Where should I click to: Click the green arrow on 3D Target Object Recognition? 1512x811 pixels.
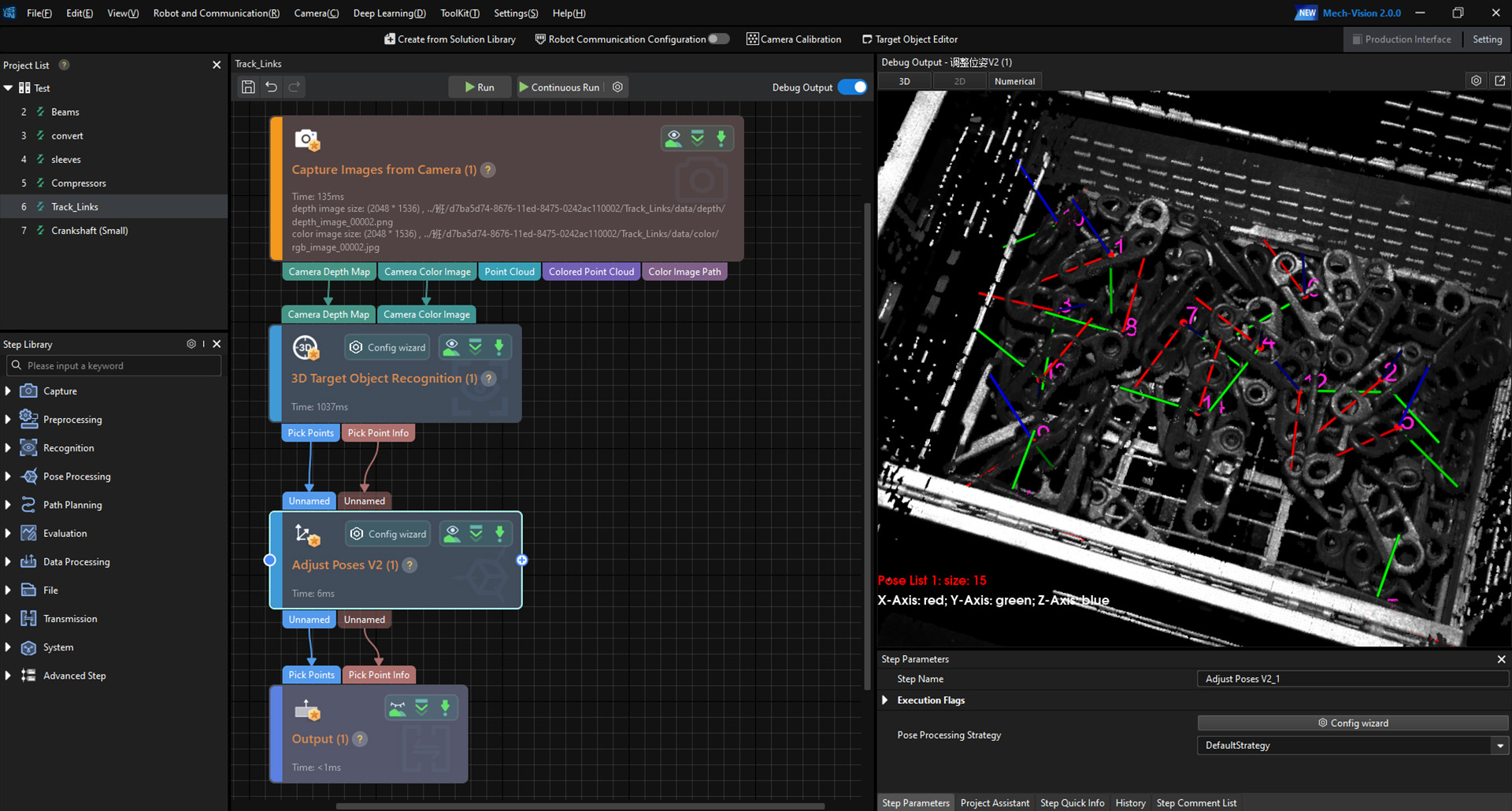click(499, 347)
